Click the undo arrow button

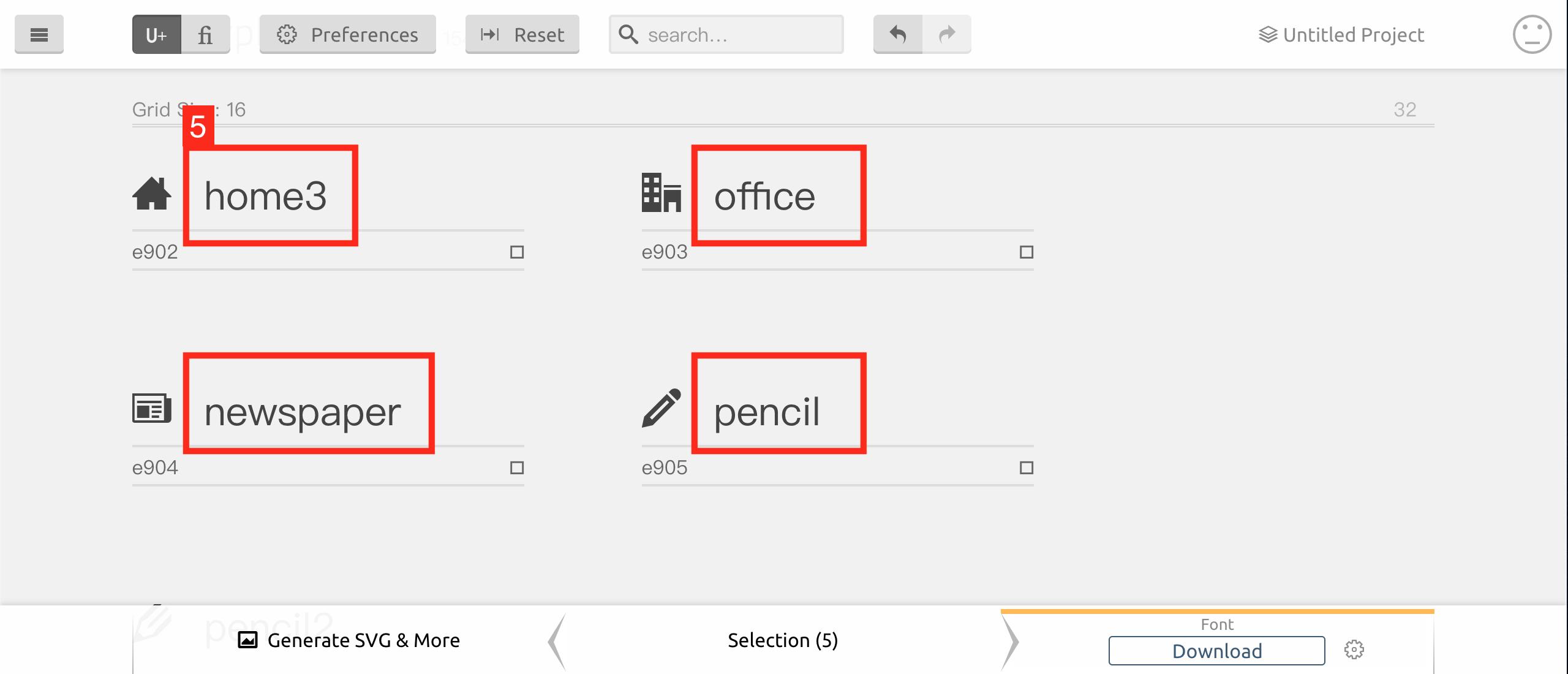click(x=898, y=34)
